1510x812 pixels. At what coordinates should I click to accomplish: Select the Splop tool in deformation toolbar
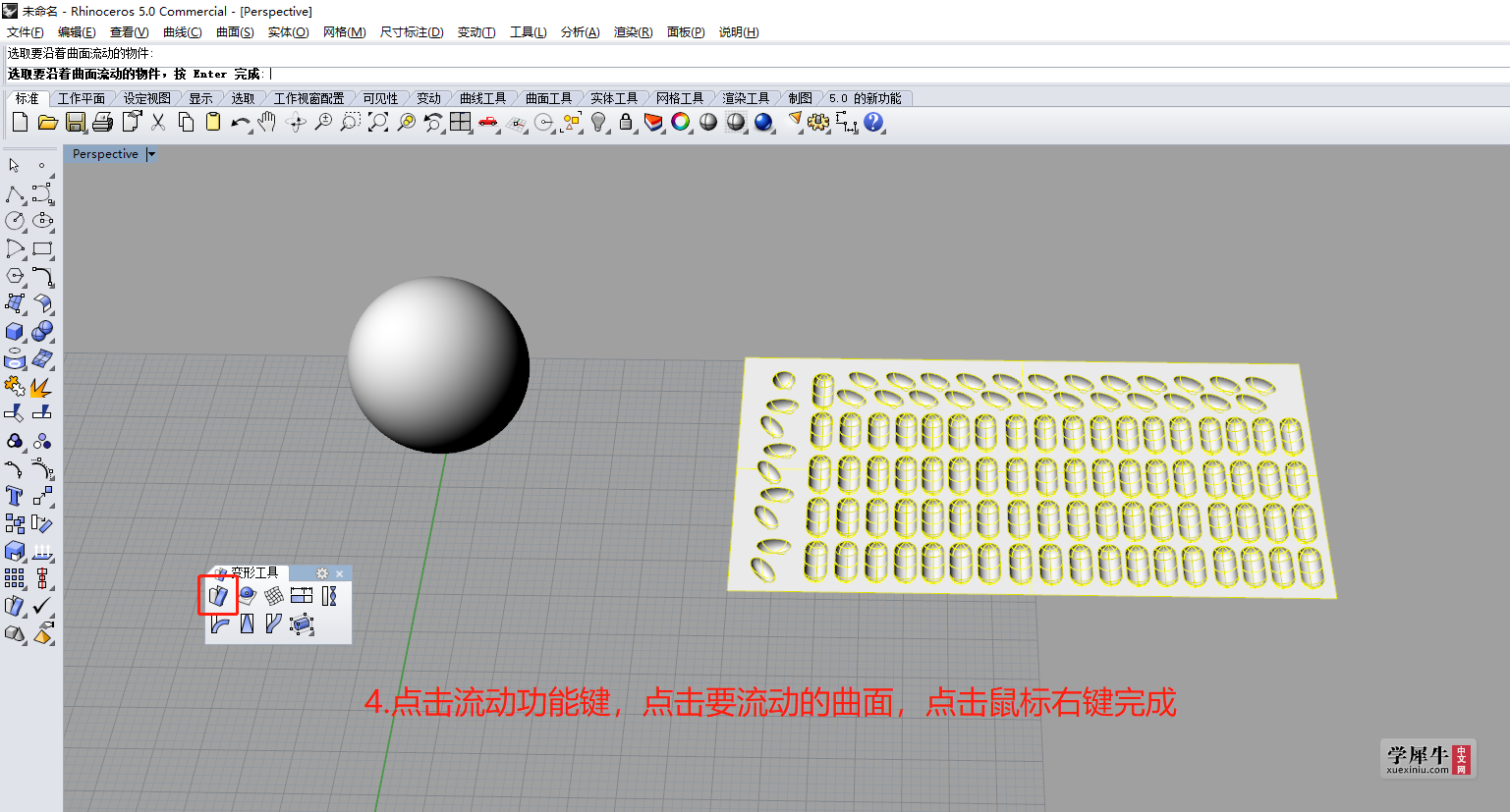247,595
